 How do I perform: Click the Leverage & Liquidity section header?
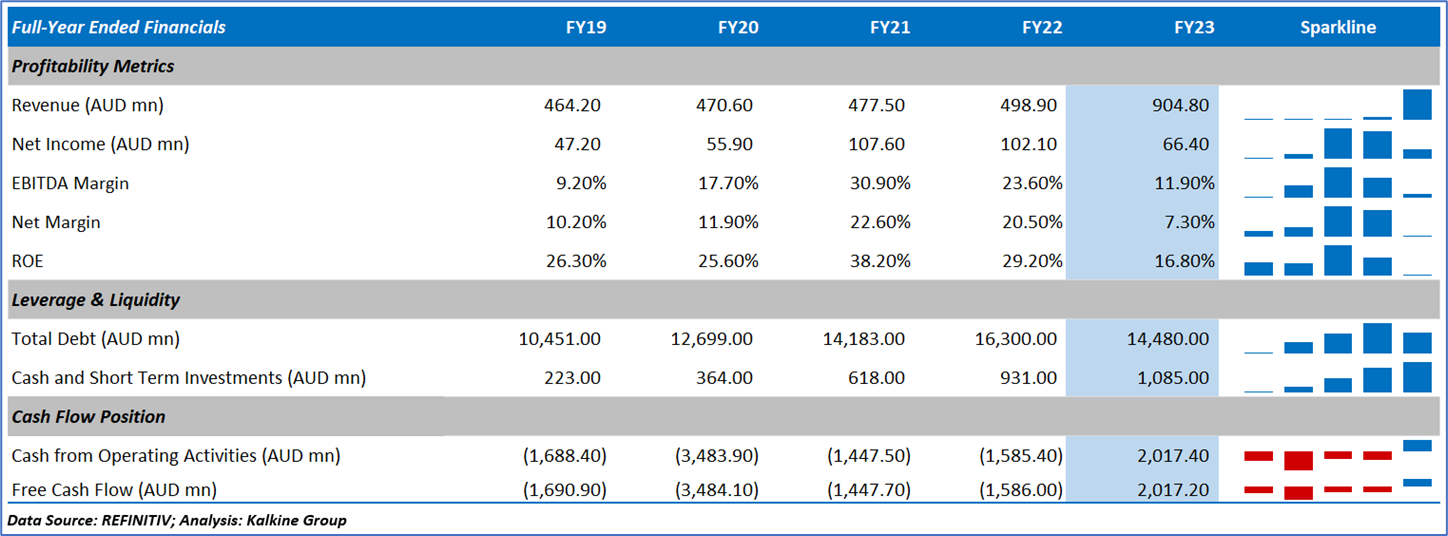tap(96, 300)
